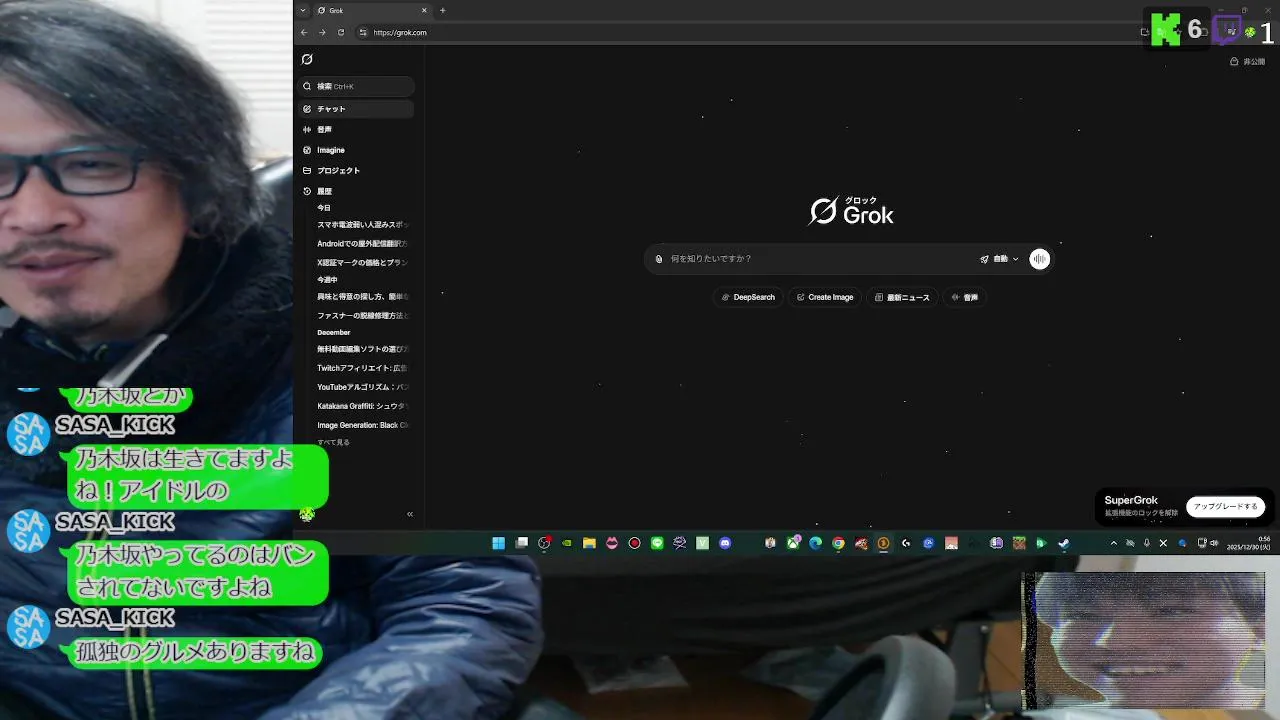Viewport: 1280px width, 720px height.
Task: Open chat YouTubeアルゴリズム
Action: click(x=362, y=387)
